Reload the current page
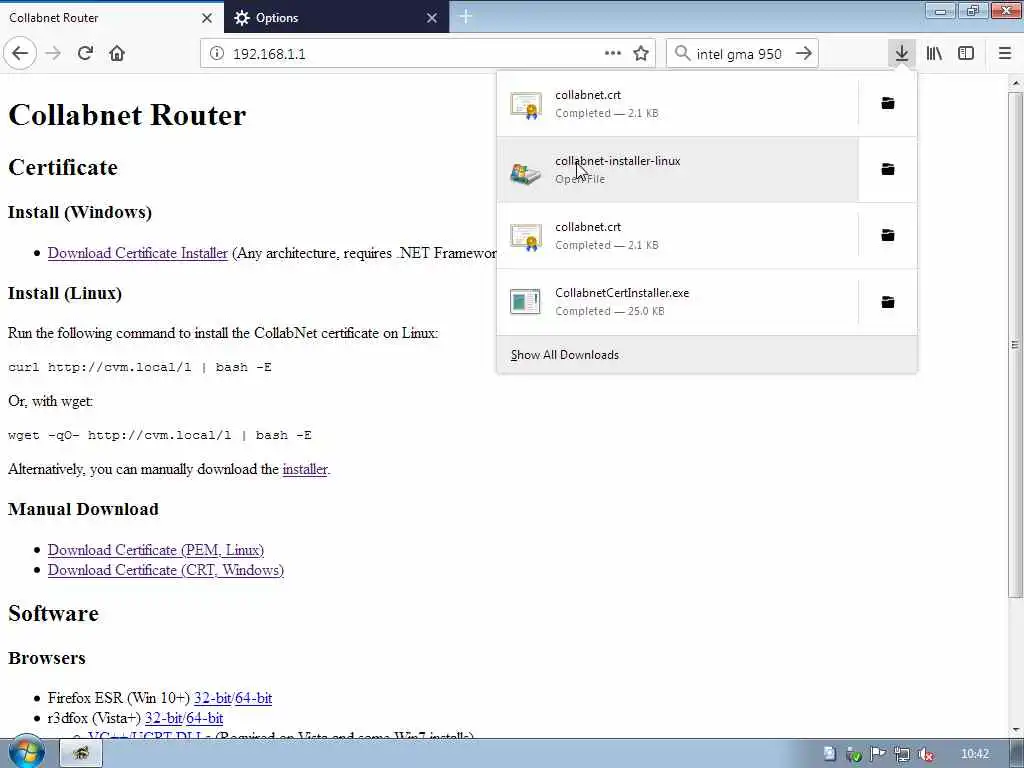The height and width of the screenshot is (768, 1024). pyautogui.click(x=85, y=54)
